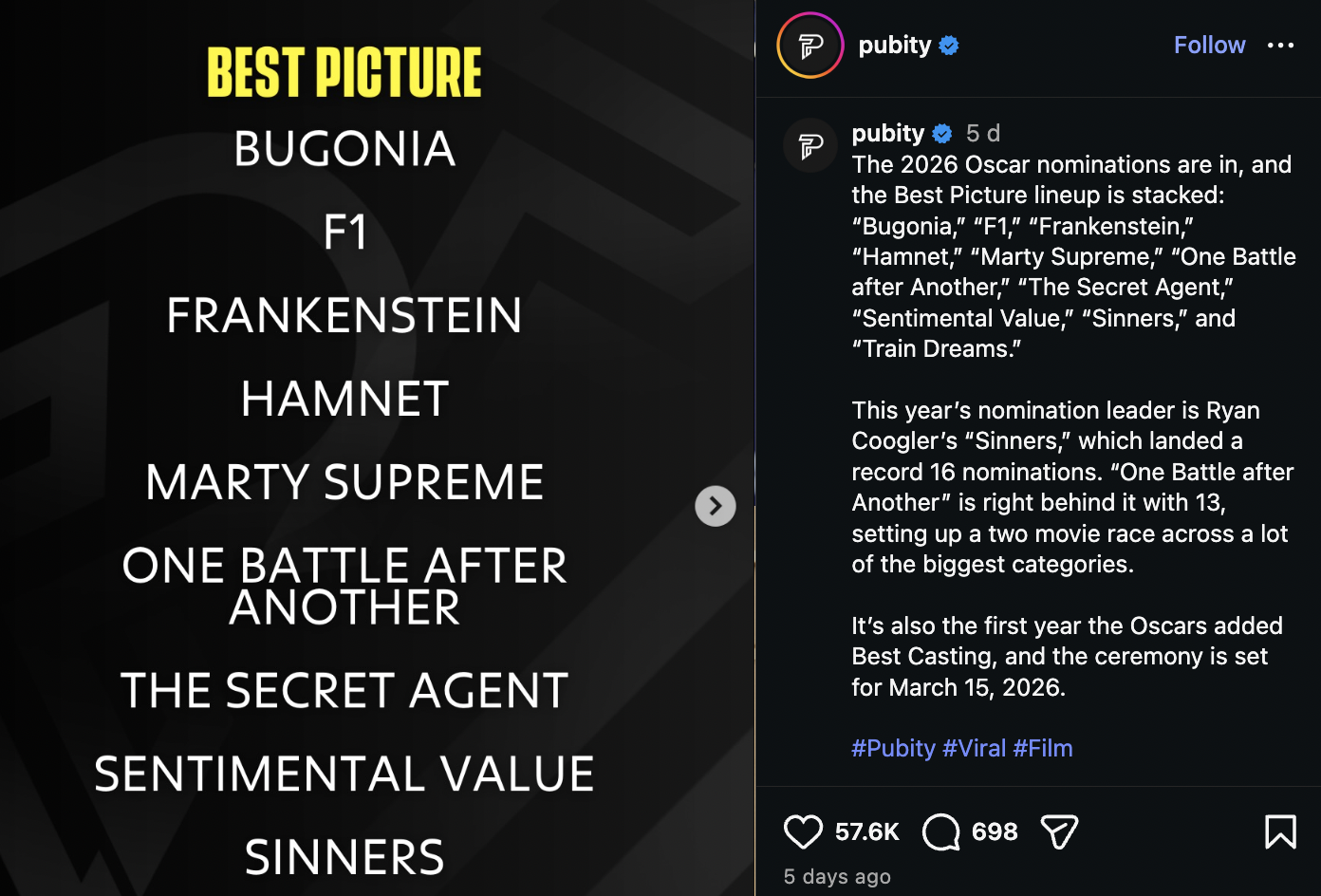
Task: Like the post with heart icon
Action: 803,832
